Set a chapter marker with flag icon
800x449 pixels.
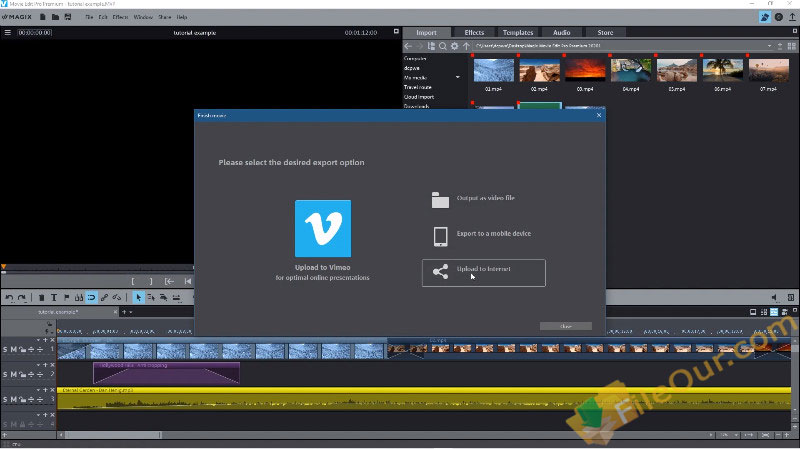point(66,297)
